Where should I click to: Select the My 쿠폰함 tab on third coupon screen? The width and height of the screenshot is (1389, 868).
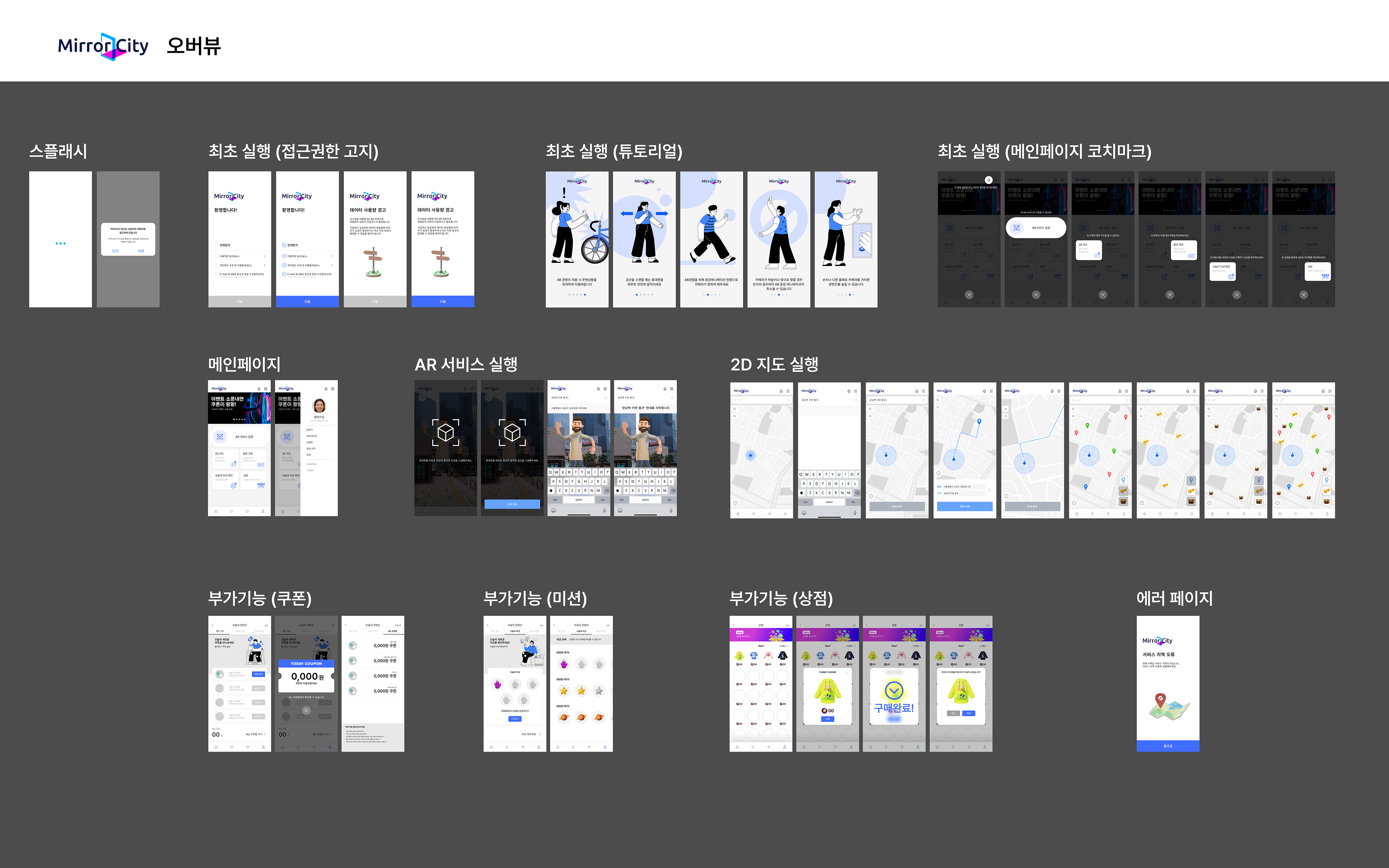392,631
